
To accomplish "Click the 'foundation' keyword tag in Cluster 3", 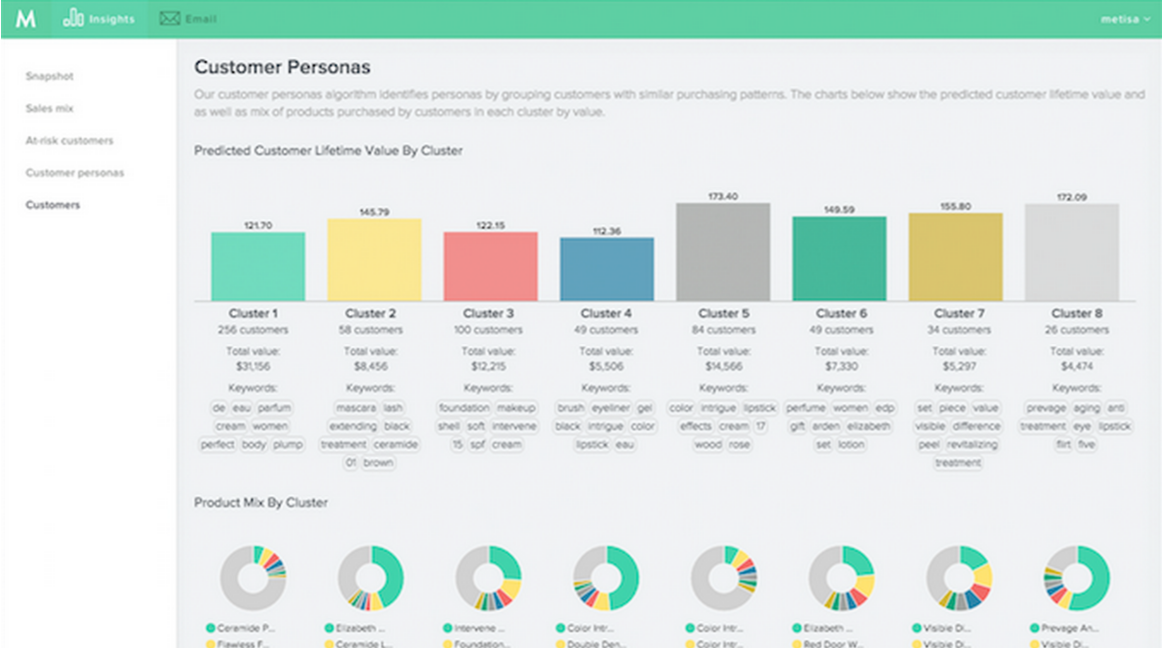I will point(464,408).
